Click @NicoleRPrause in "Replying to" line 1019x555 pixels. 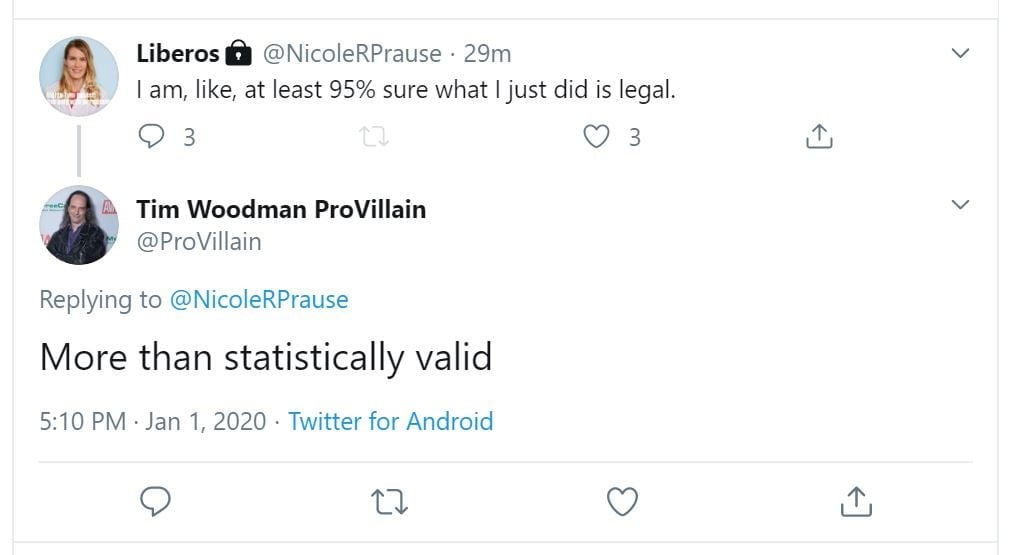pos(259,299)
